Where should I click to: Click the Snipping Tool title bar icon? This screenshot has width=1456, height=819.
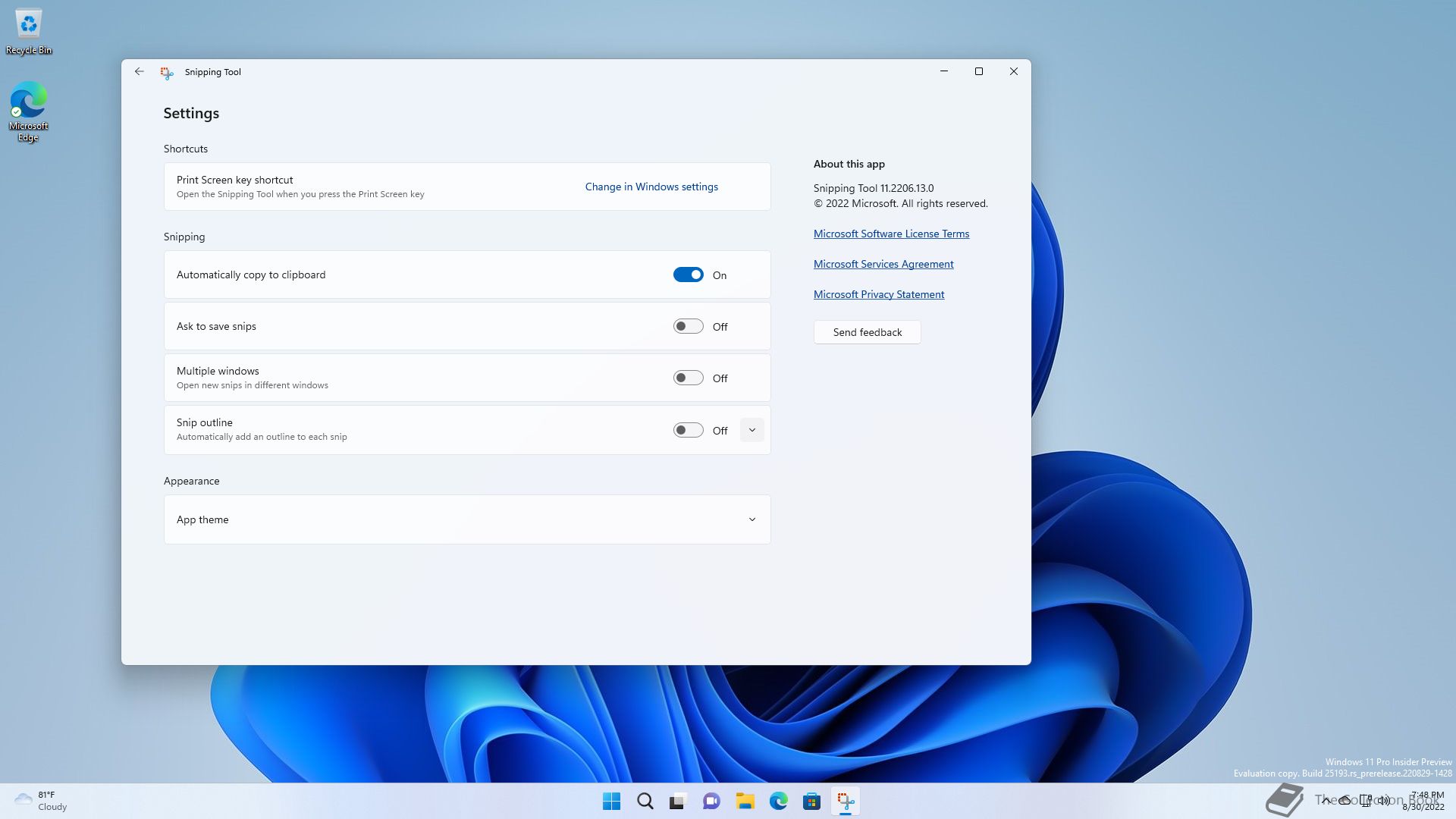pos(167,73)
